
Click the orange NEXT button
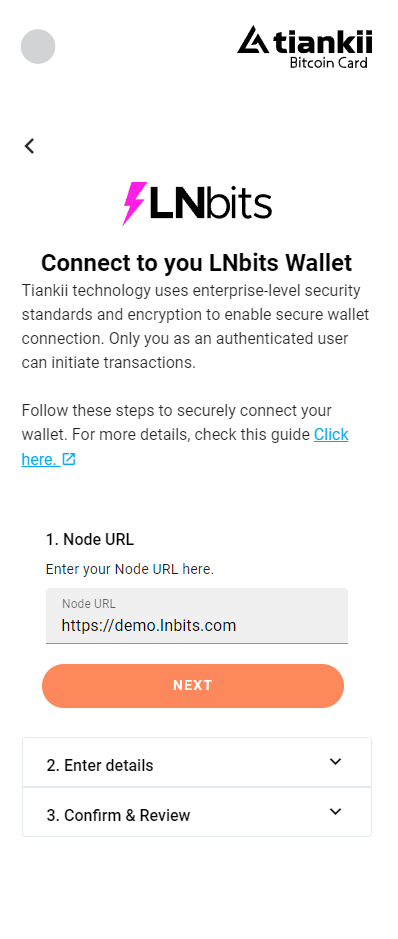point(193,686)
